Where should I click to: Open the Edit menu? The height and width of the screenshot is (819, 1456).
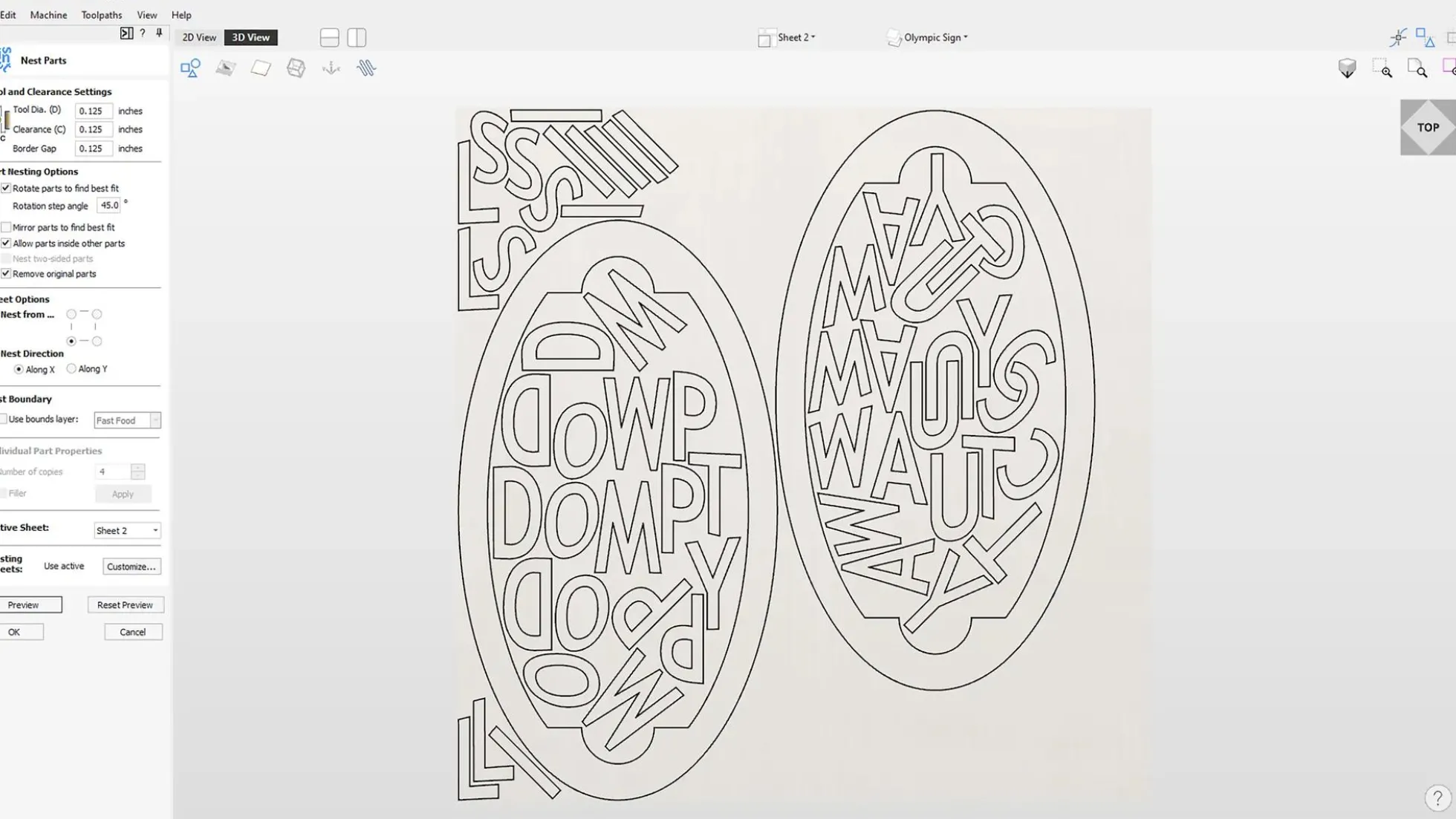point(7,15)
